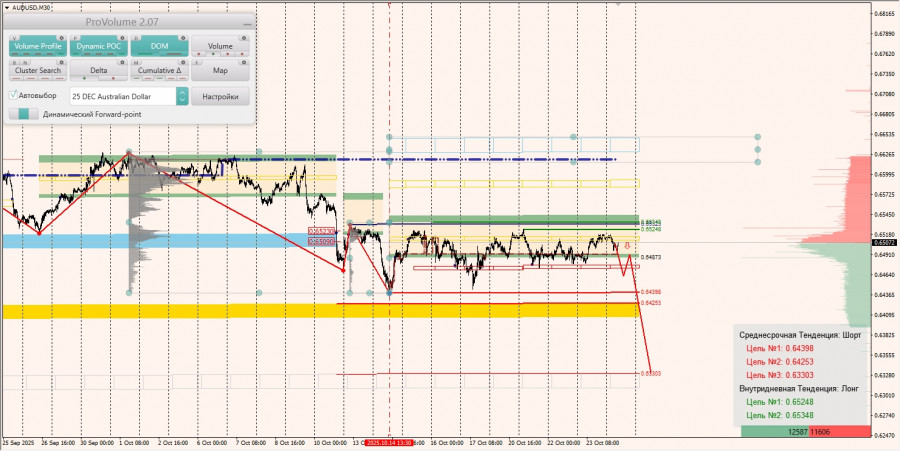
Task: Click the teal contract selector arrows
Action: click(x=183, y=96)
